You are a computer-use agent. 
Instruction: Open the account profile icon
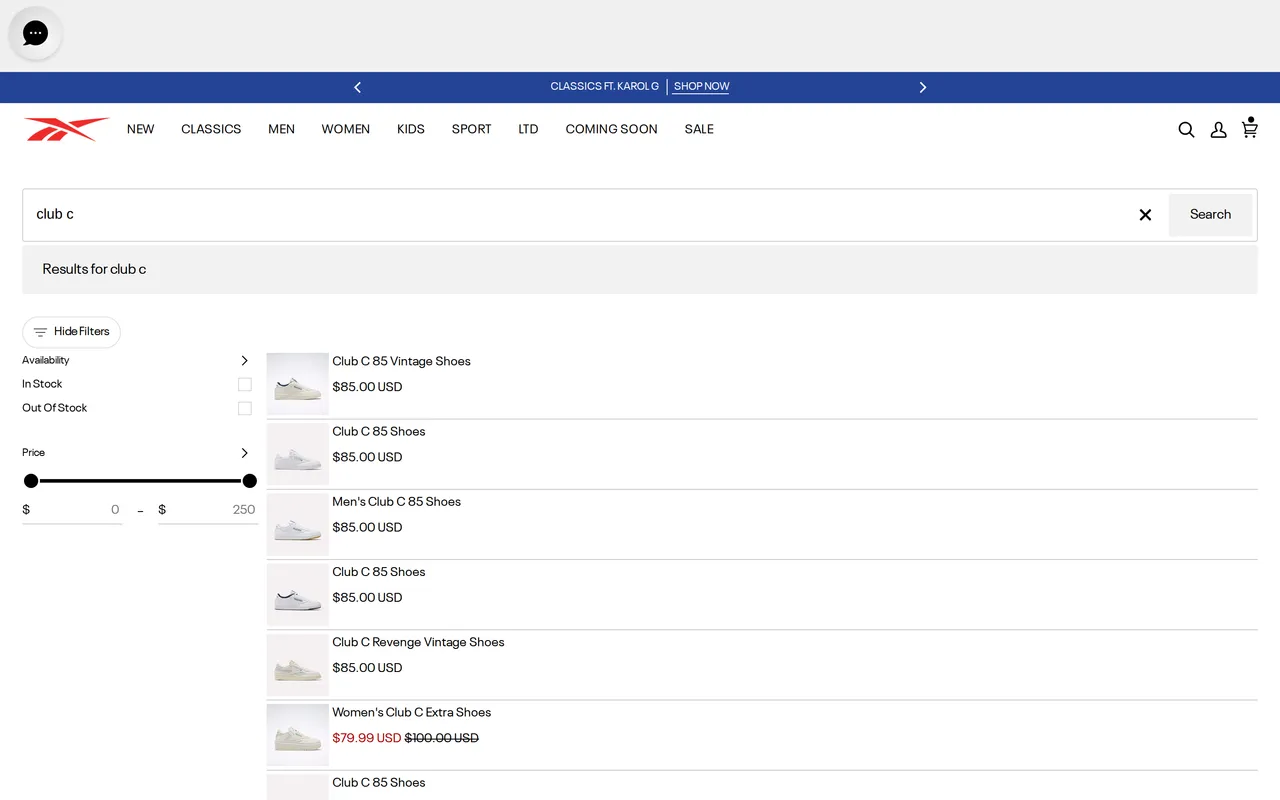coord(1218,129)
